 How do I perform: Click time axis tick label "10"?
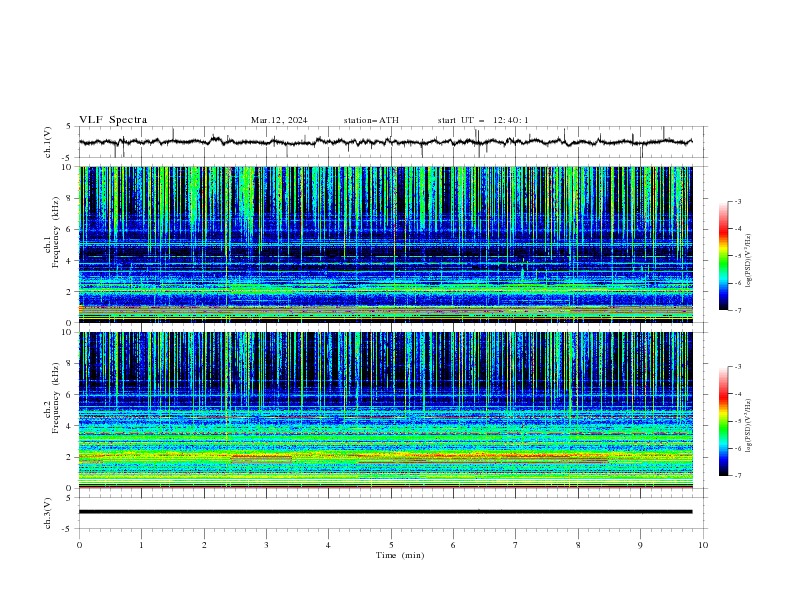click(x=703, y=545)
